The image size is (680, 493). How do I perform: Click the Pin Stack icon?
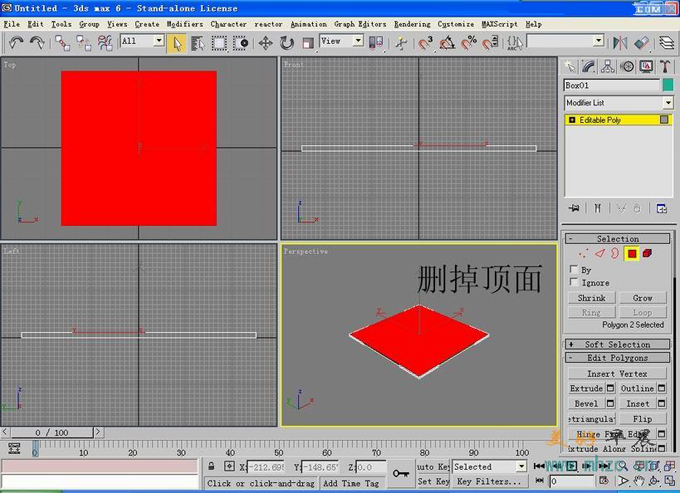(x=574, y=208)
